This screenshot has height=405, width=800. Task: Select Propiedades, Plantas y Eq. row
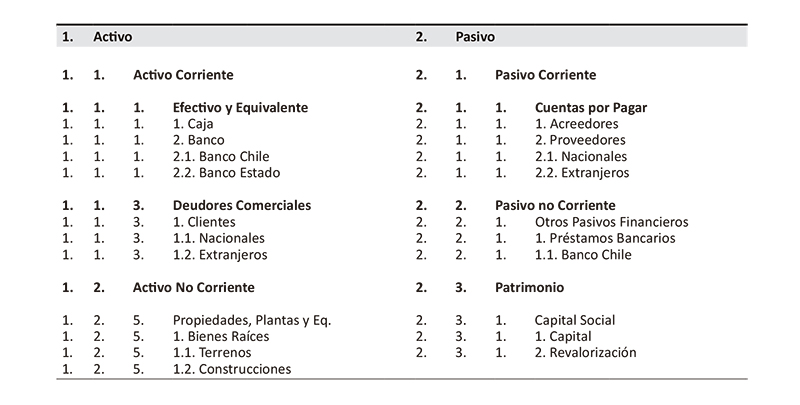[x=251, y=320]
